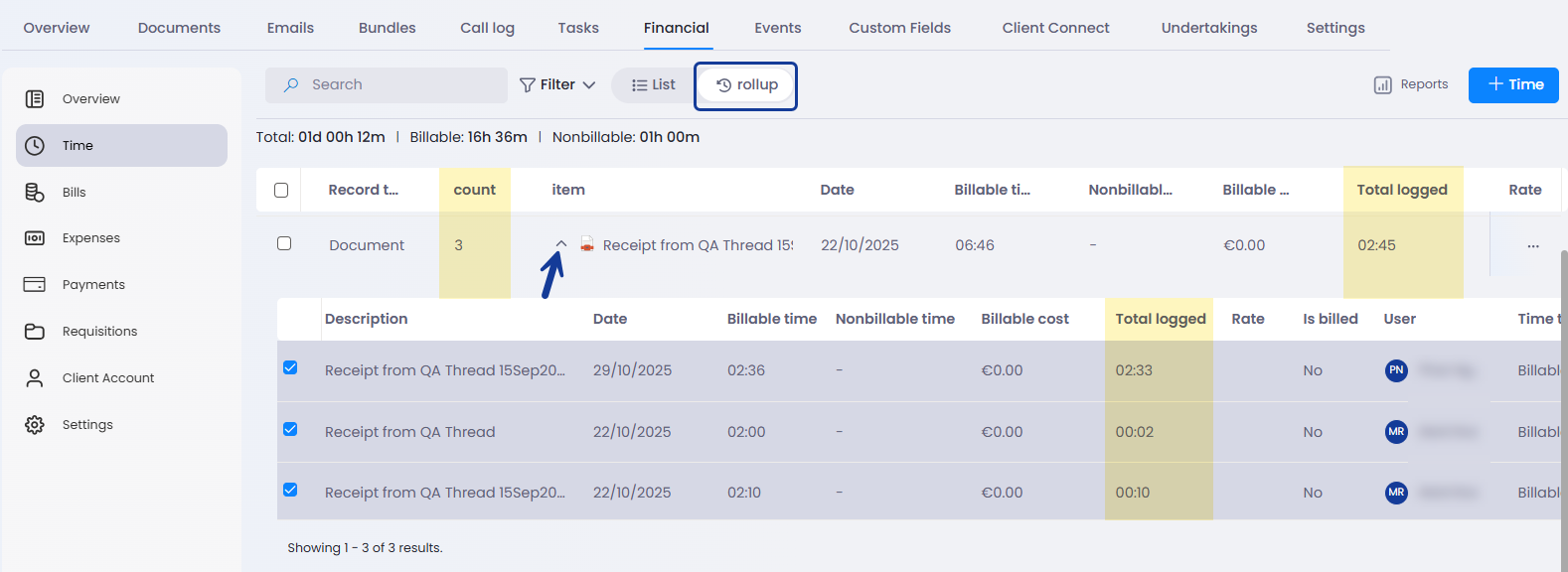
Task: Uncheck the 29/10/2025 receipt entry checkbox
Action: click(290, 367)
